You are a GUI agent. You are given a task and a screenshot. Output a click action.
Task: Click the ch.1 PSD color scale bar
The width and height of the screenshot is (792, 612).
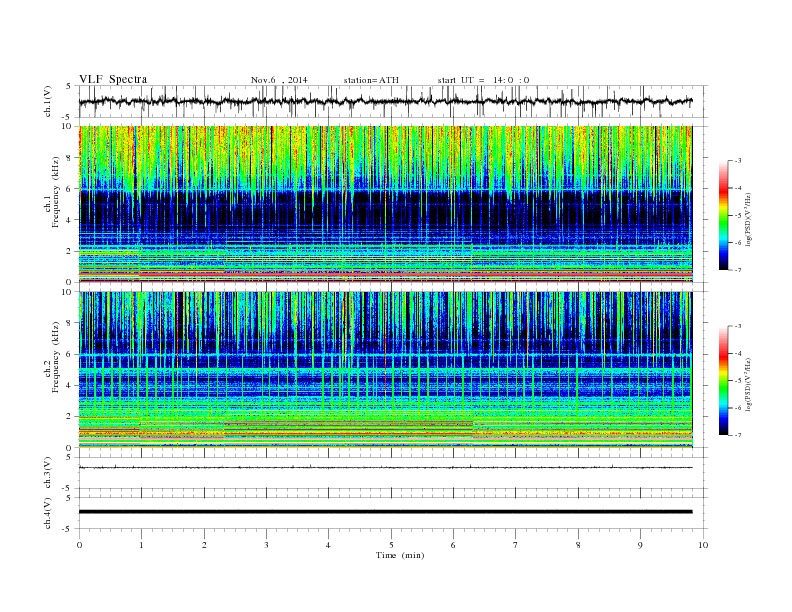[x=724, y=215]
